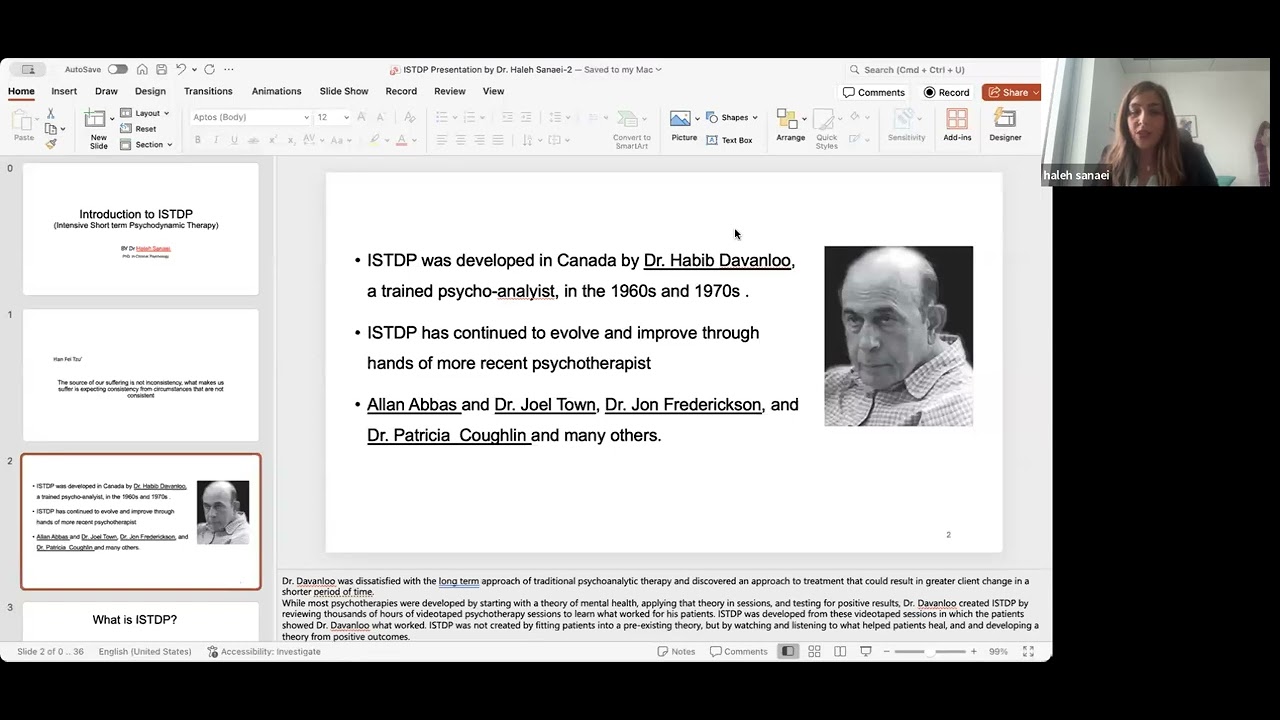Screen dimensions: 1280x720
Task: Open the Review tab
Action: click(450, 91)
